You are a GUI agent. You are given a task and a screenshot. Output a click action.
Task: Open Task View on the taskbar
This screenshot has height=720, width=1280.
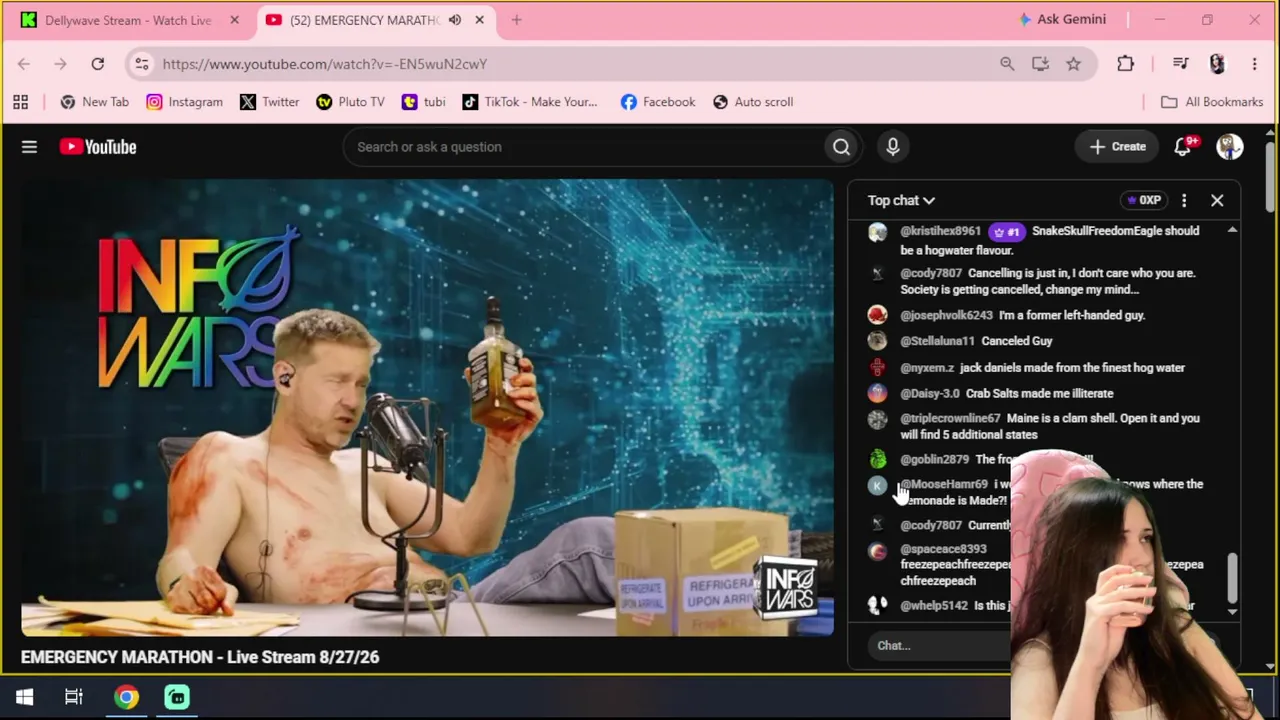coord(73,697)
